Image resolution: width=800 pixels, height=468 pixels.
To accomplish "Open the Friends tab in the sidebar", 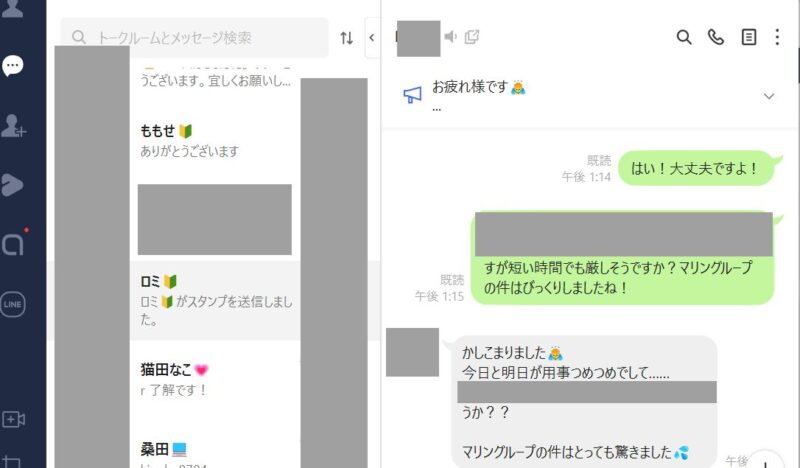I will tap(12, 7).
